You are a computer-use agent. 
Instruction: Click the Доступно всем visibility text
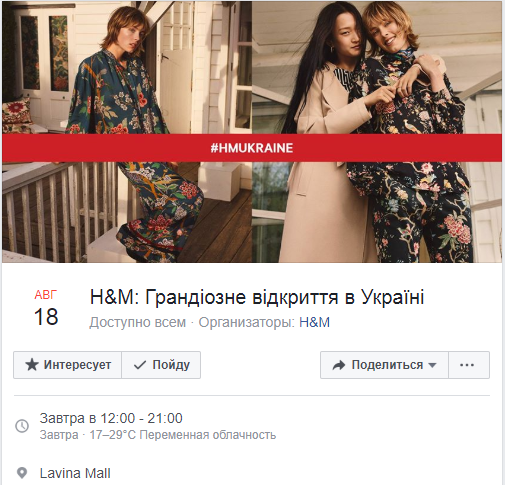137,322
